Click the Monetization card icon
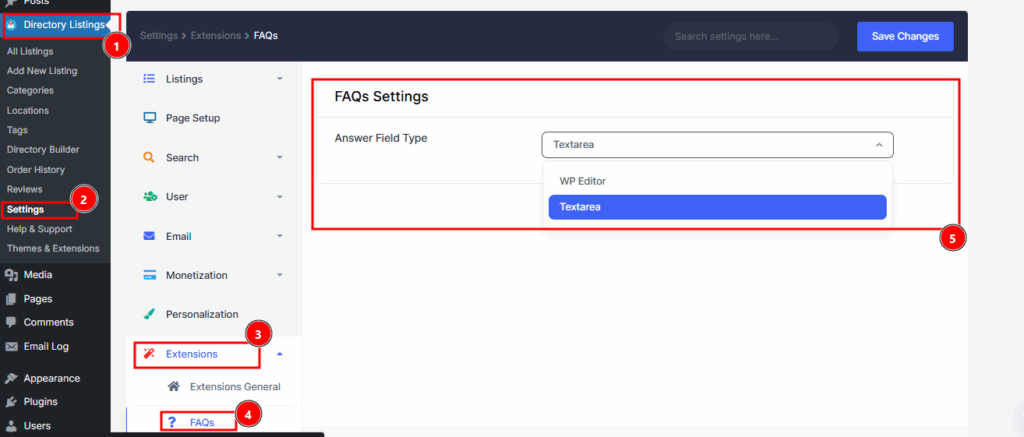This screenshot has width=1024, height=437. click(x=149, y=275)
